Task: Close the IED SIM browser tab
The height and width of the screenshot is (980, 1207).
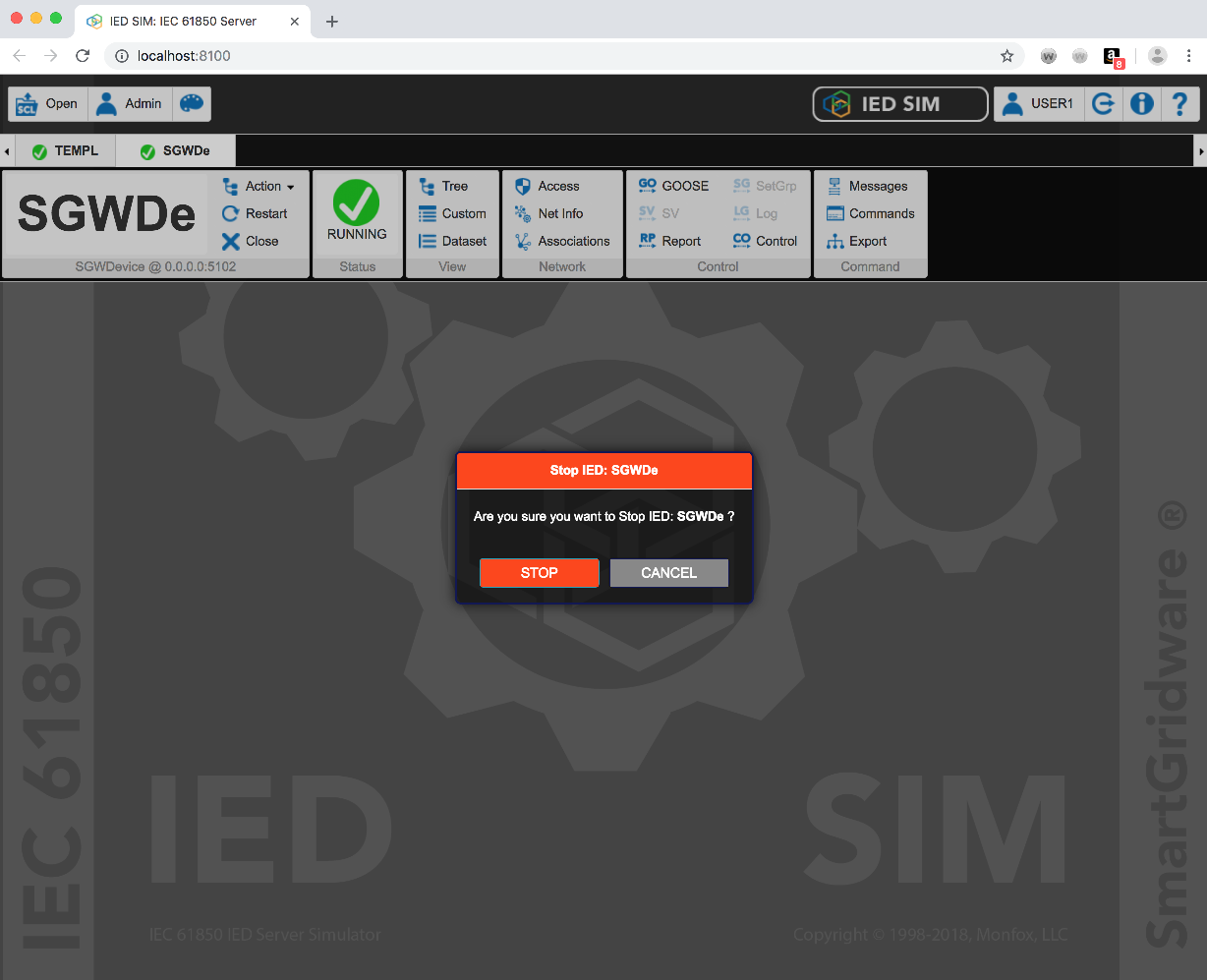Action: (295, 21)
